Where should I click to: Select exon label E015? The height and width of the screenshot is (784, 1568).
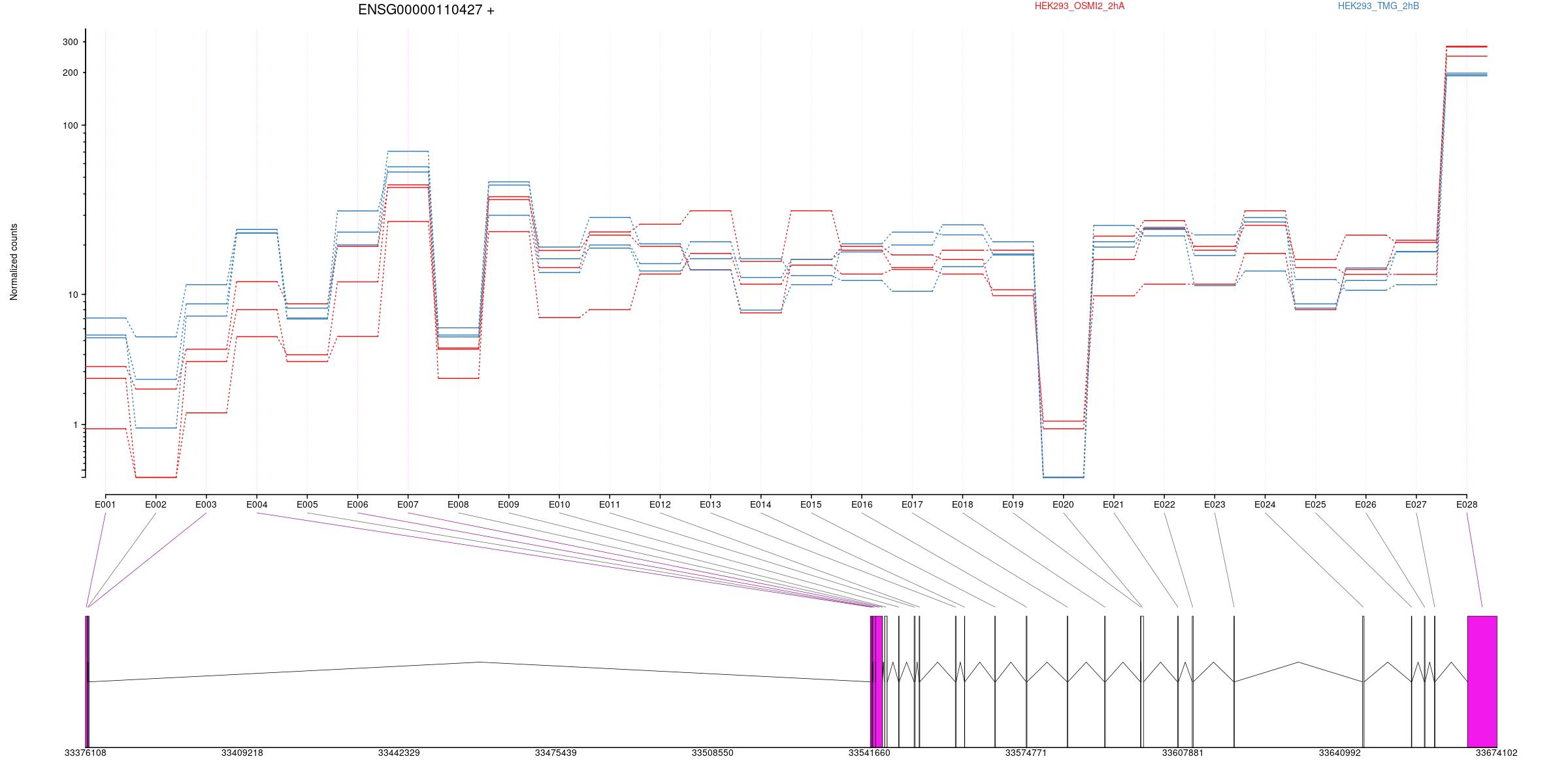click(x=811, y=504)
